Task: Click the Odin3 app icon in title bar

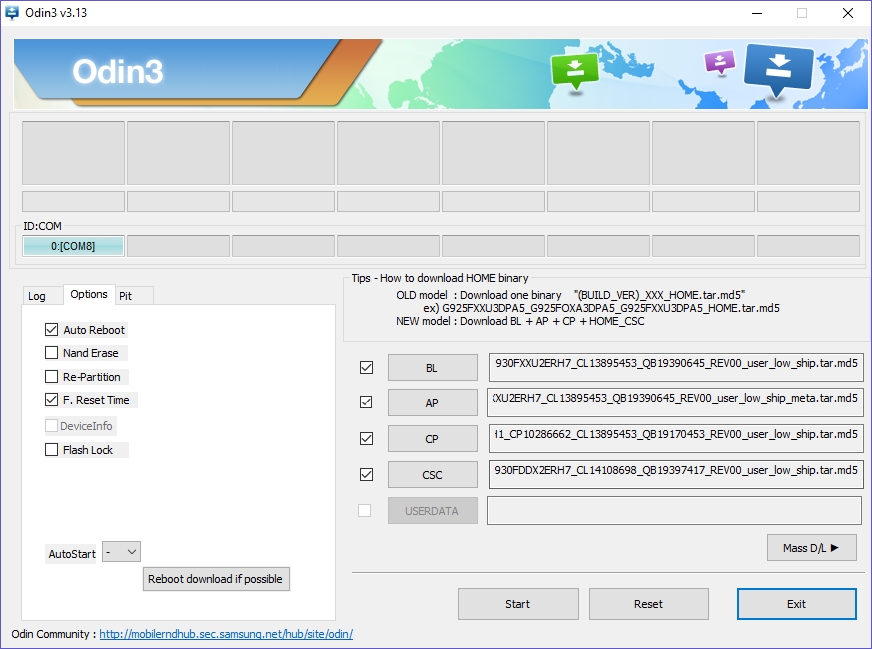Action: click(x=12, y=13)
